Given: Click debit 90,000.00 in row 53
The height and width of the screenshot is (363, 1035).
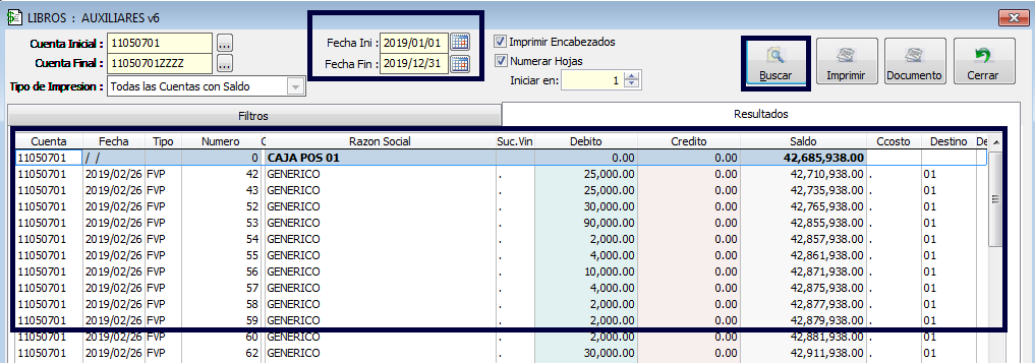Looking at the screenshot, I should click(x=609, y=222).
